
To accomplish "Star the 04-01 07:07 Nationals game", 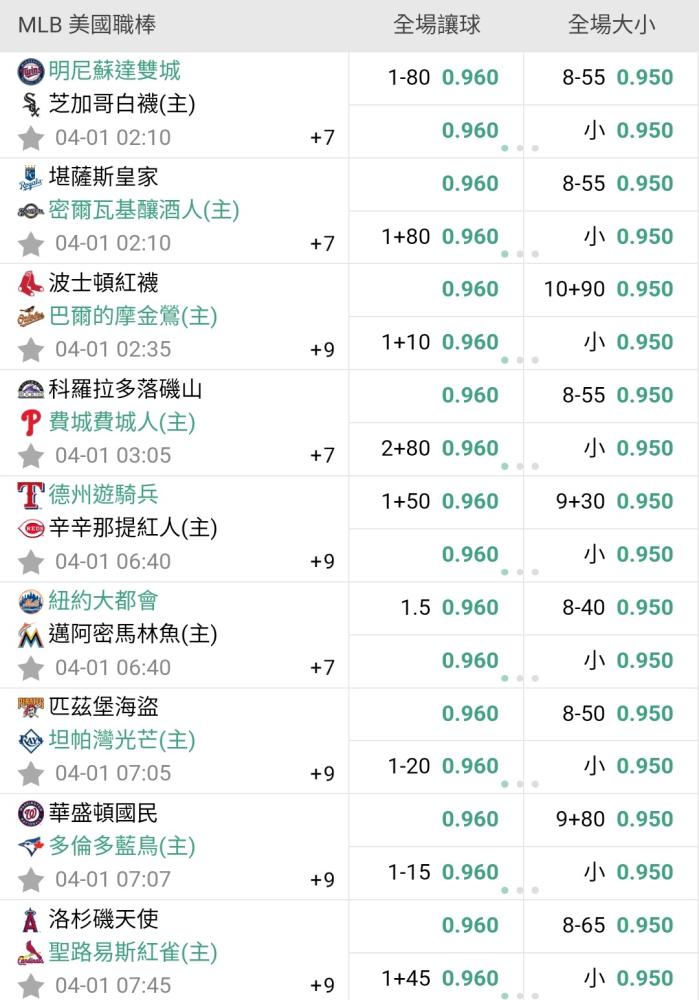I will (x=31, y=879).
